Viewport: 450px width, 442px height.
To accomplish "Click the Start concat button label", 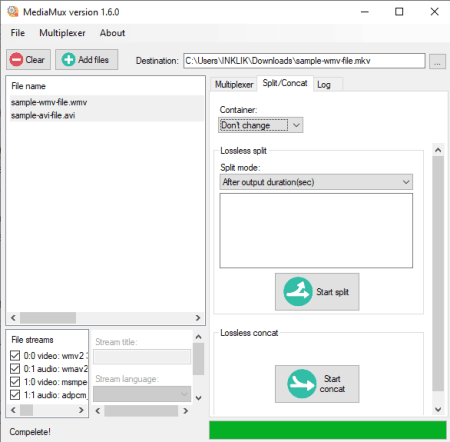I will (332, 384).
